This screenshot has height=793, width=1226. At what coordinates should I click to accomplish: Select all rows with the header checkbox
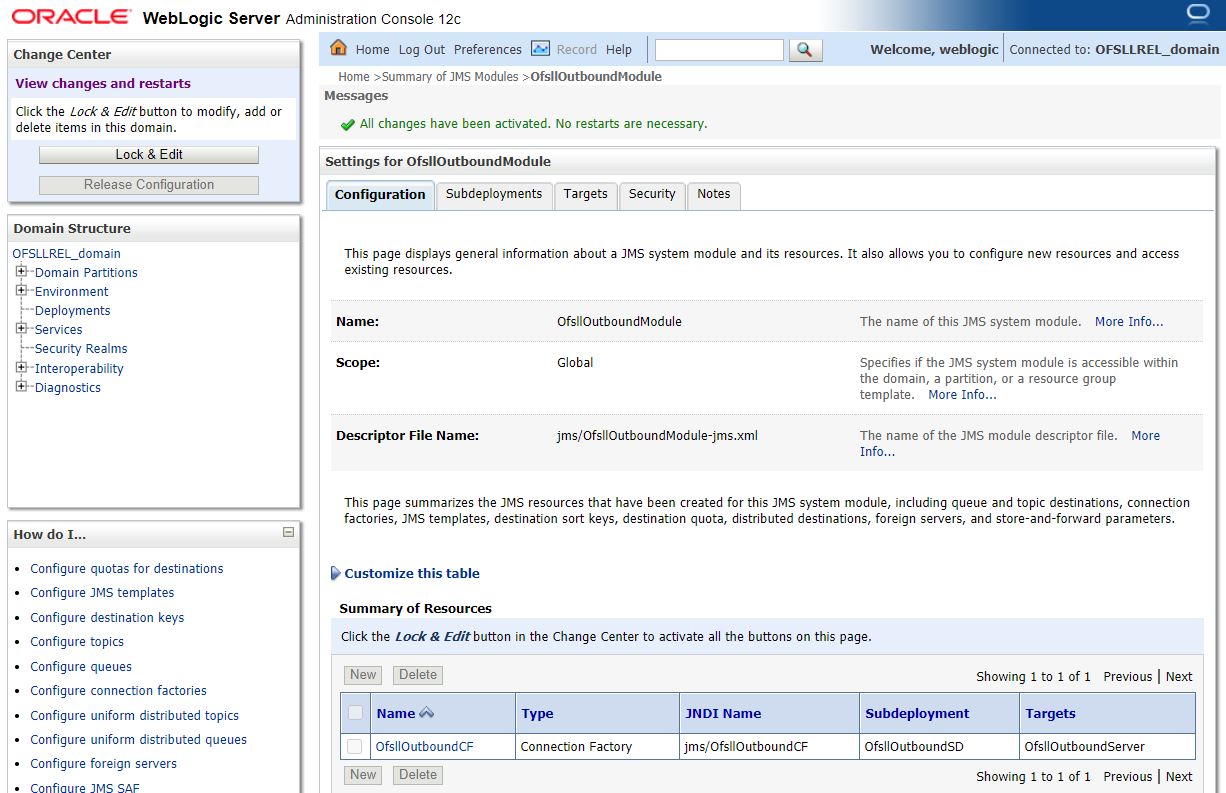(x=355, y=713)
